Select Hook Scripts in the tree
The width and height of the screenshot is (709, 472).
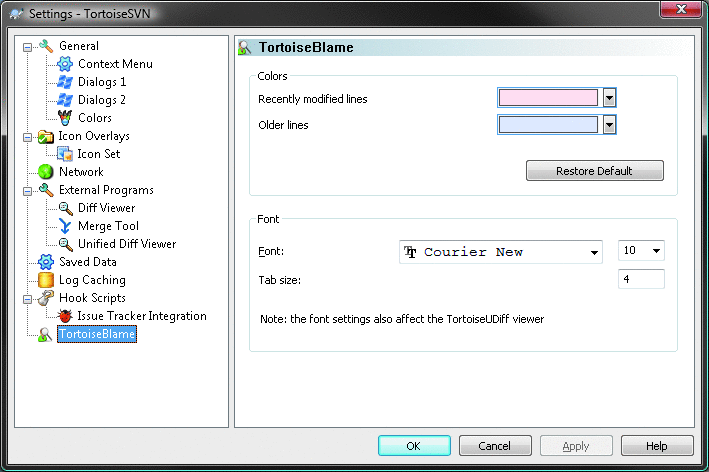[x=92, y=298]
